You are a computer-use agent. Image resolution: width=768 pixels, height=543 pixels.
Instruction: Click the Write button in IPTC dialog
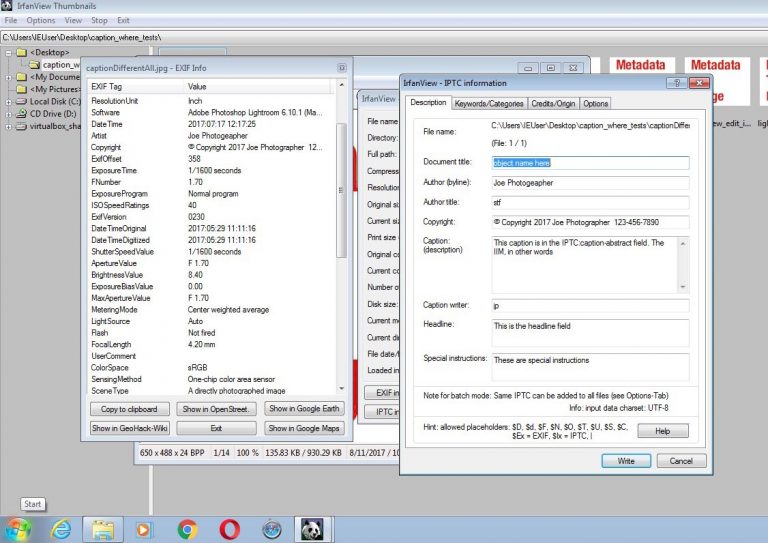coord(626,461)
